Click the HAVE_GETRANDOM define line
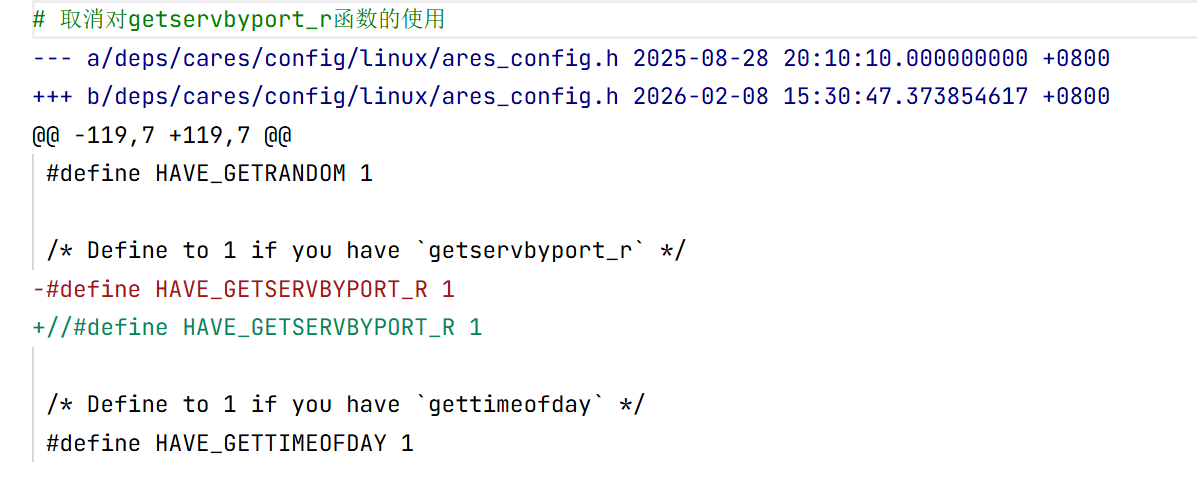Image resolution: width=1197 pixels, height=495 pixels. point(209,173)
